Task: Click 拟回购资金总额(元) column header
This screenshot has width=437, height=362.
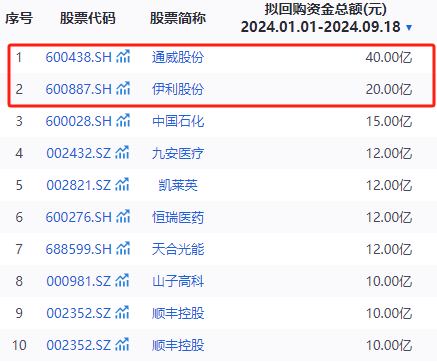Action: 326,9
